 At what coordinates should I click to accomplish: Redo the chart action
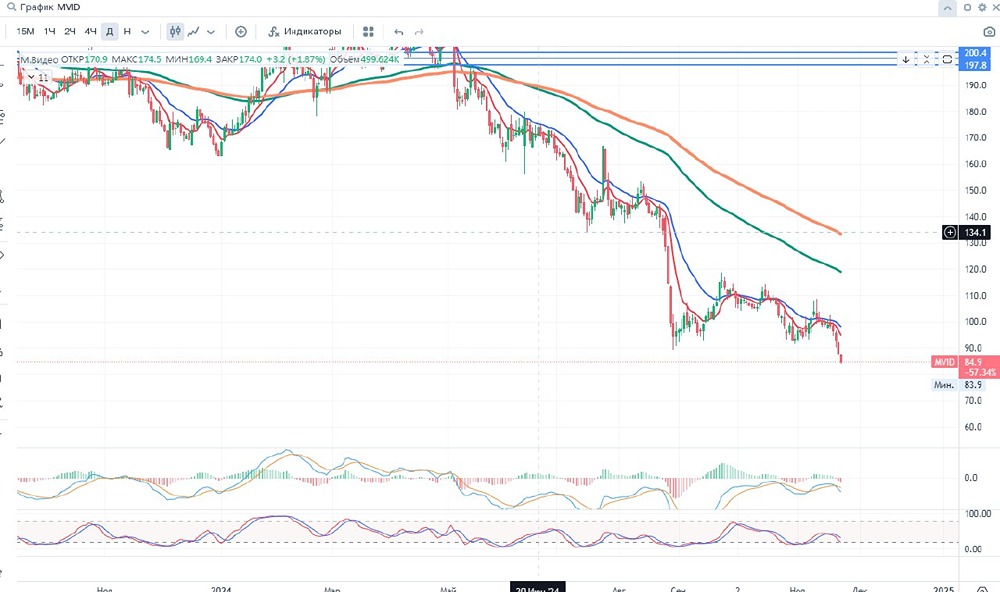coord(419,31)
